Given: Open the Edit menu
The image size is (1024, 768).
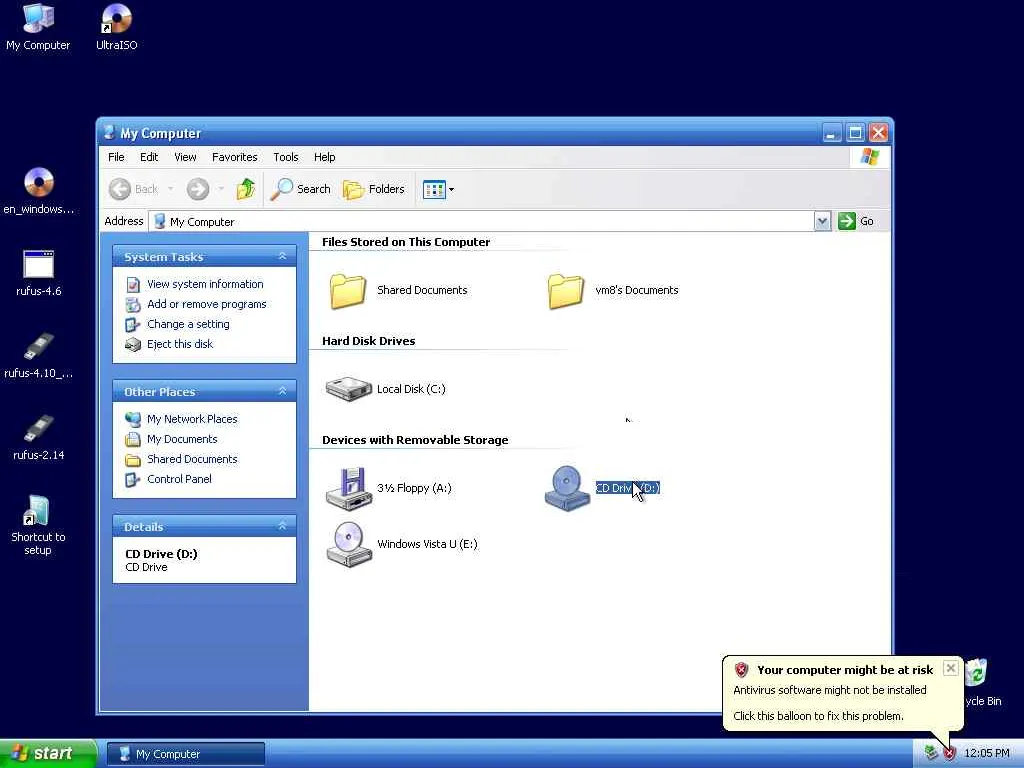Looking at the screenshot, I should coord(149,157).
